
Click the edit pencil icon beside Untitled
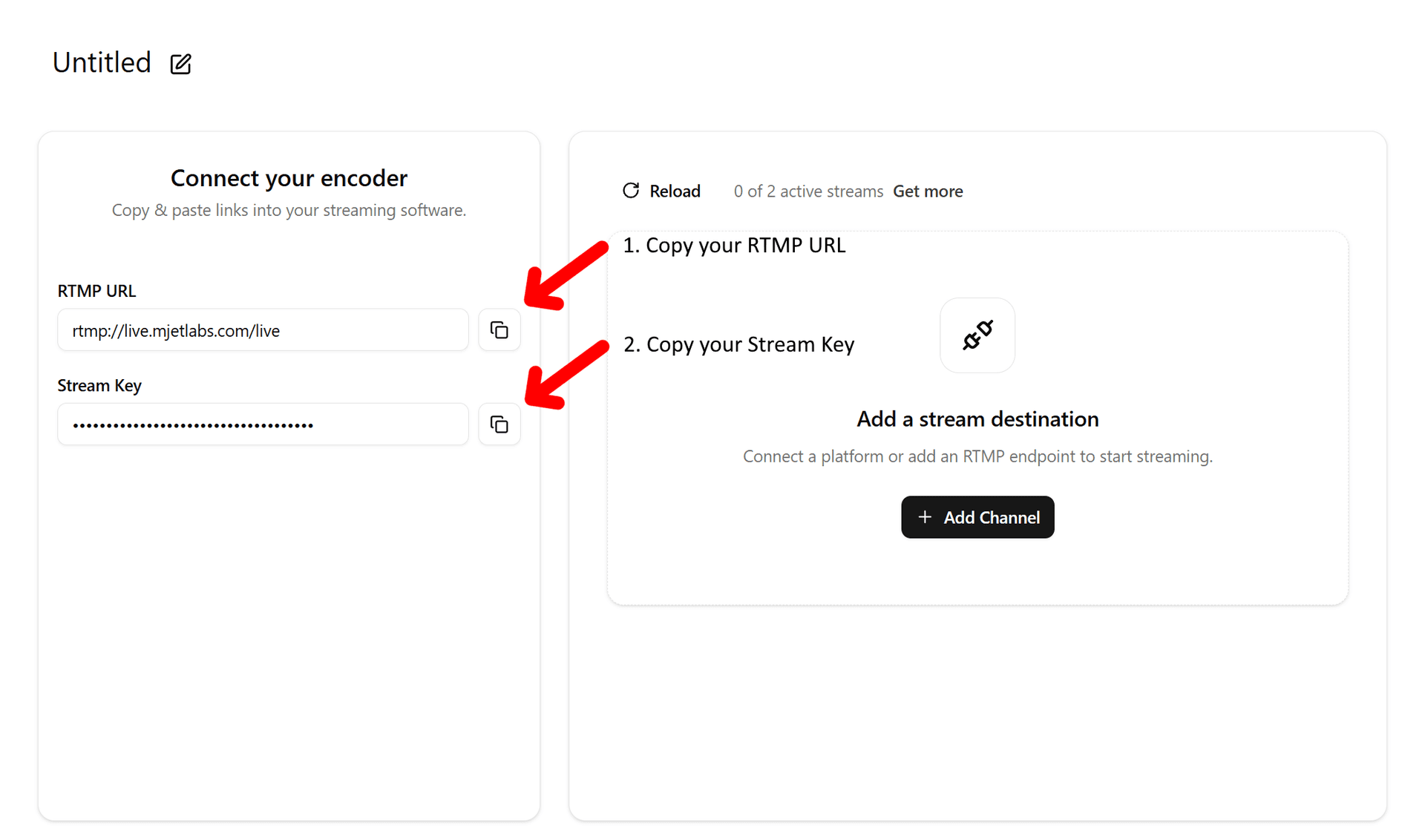180,64
